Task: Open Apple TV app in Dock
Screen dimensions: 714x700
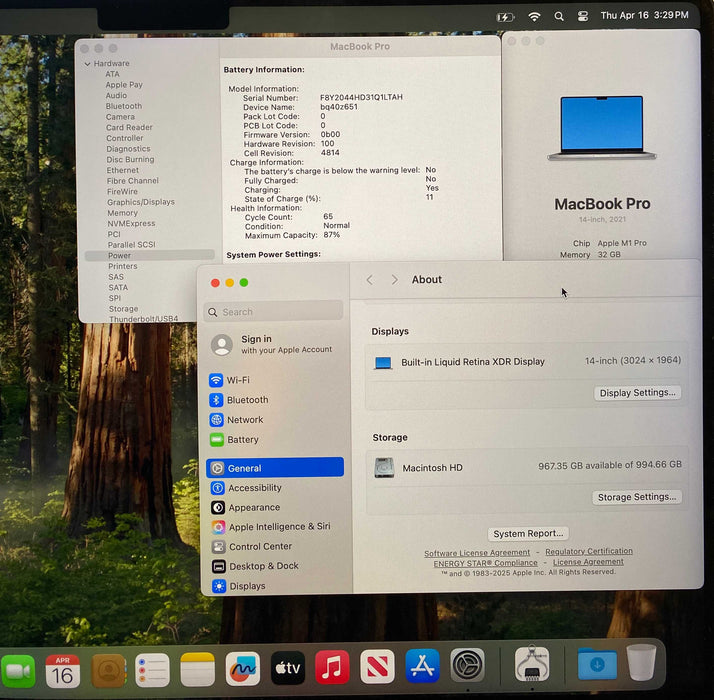Action: click(x=288, y=668)
